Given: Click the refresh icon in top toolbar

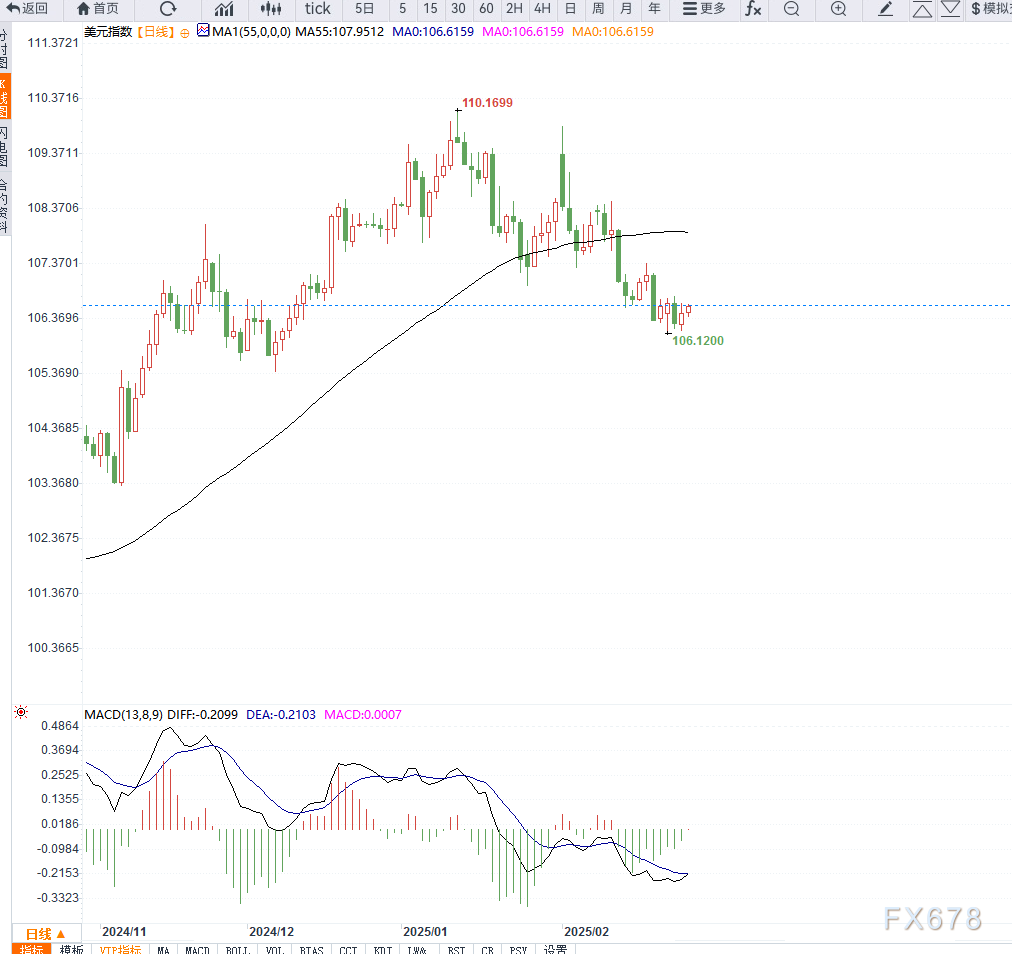Looking at the screenshot, I should pos(168,9).
